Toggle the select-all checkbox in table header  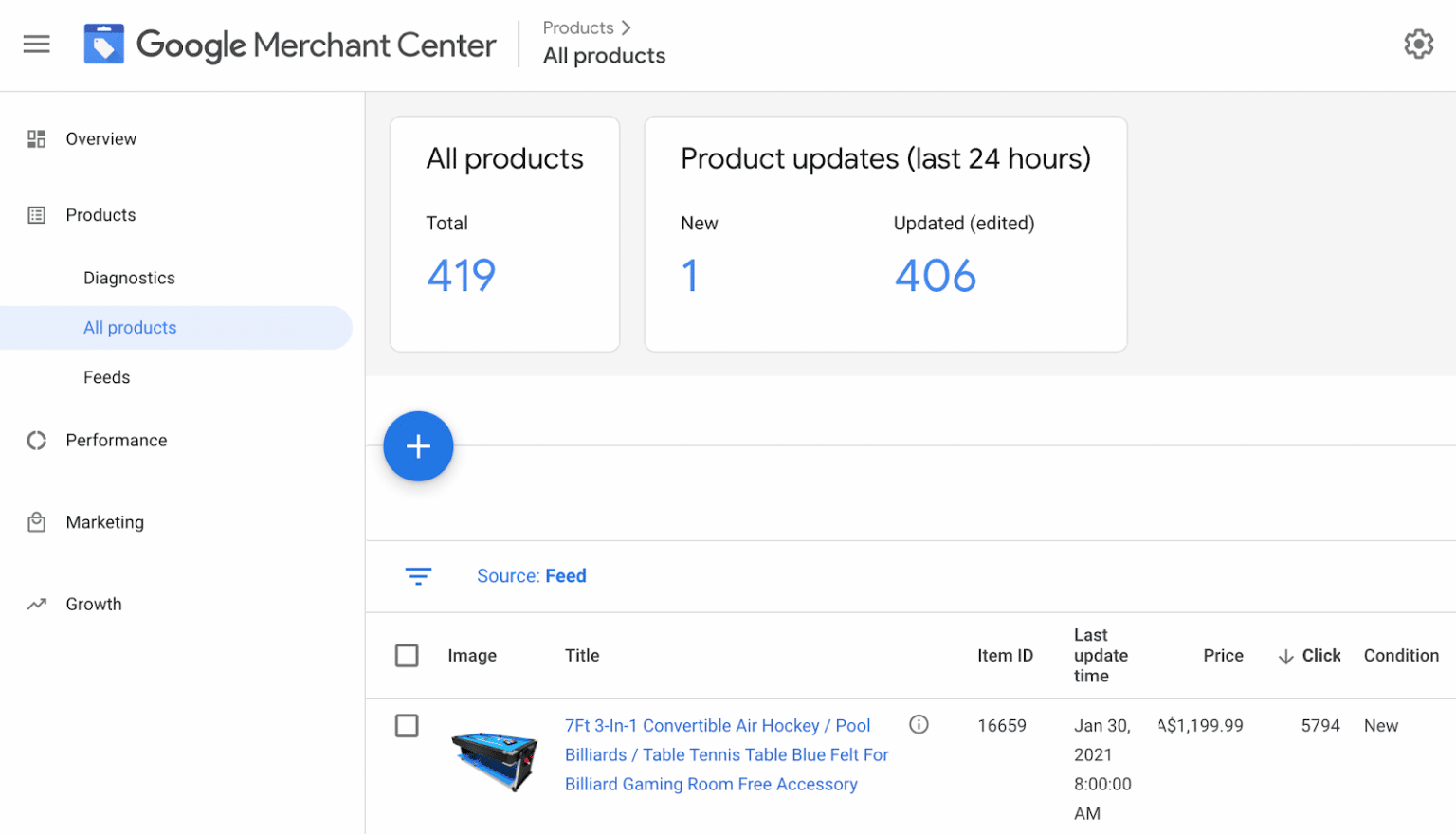coord(407,656)
